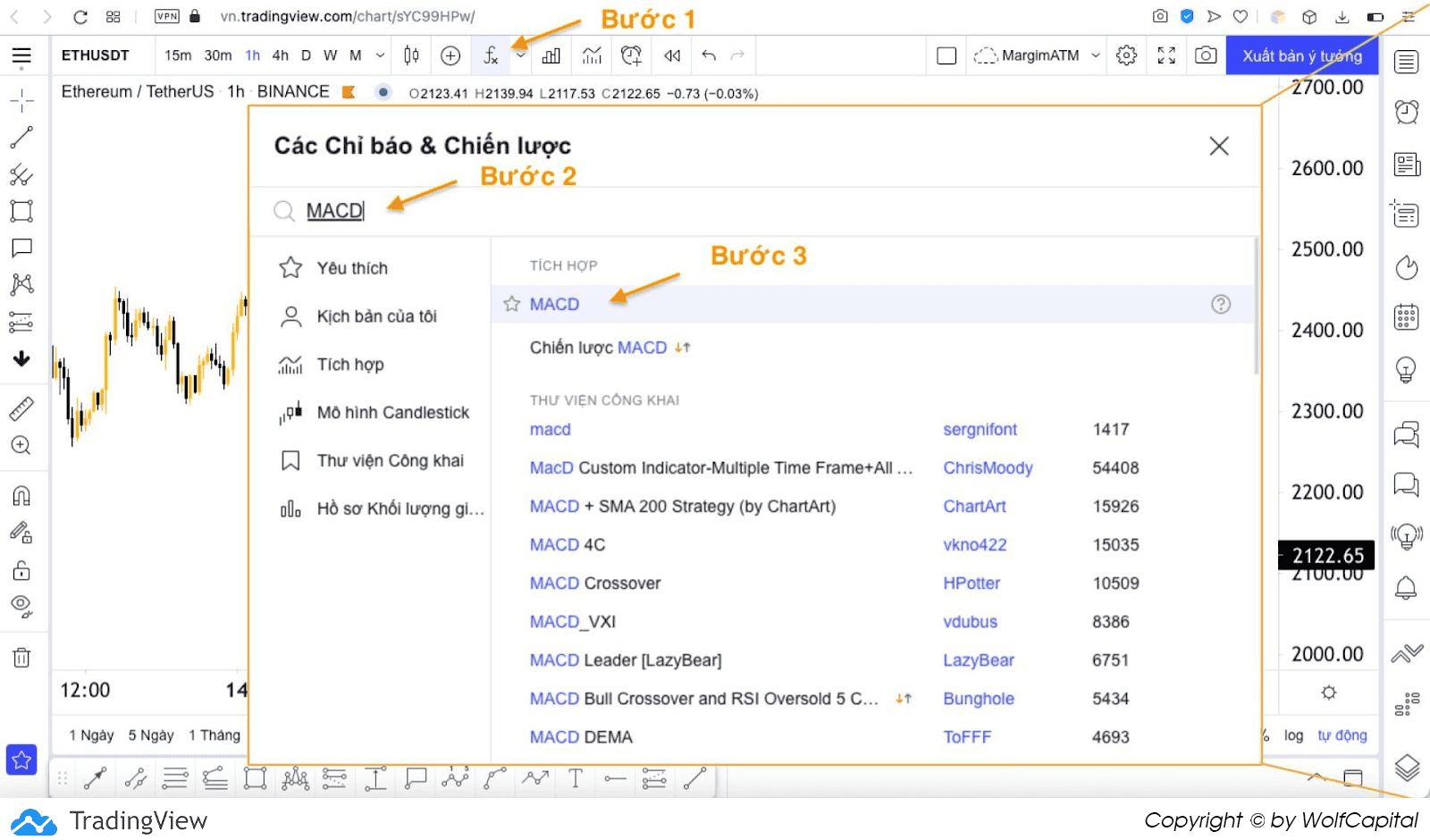Favorite the built-in MACD star
Image resolution: width=1430 pixels, height=840 pixels.
(x=511, y=304)
